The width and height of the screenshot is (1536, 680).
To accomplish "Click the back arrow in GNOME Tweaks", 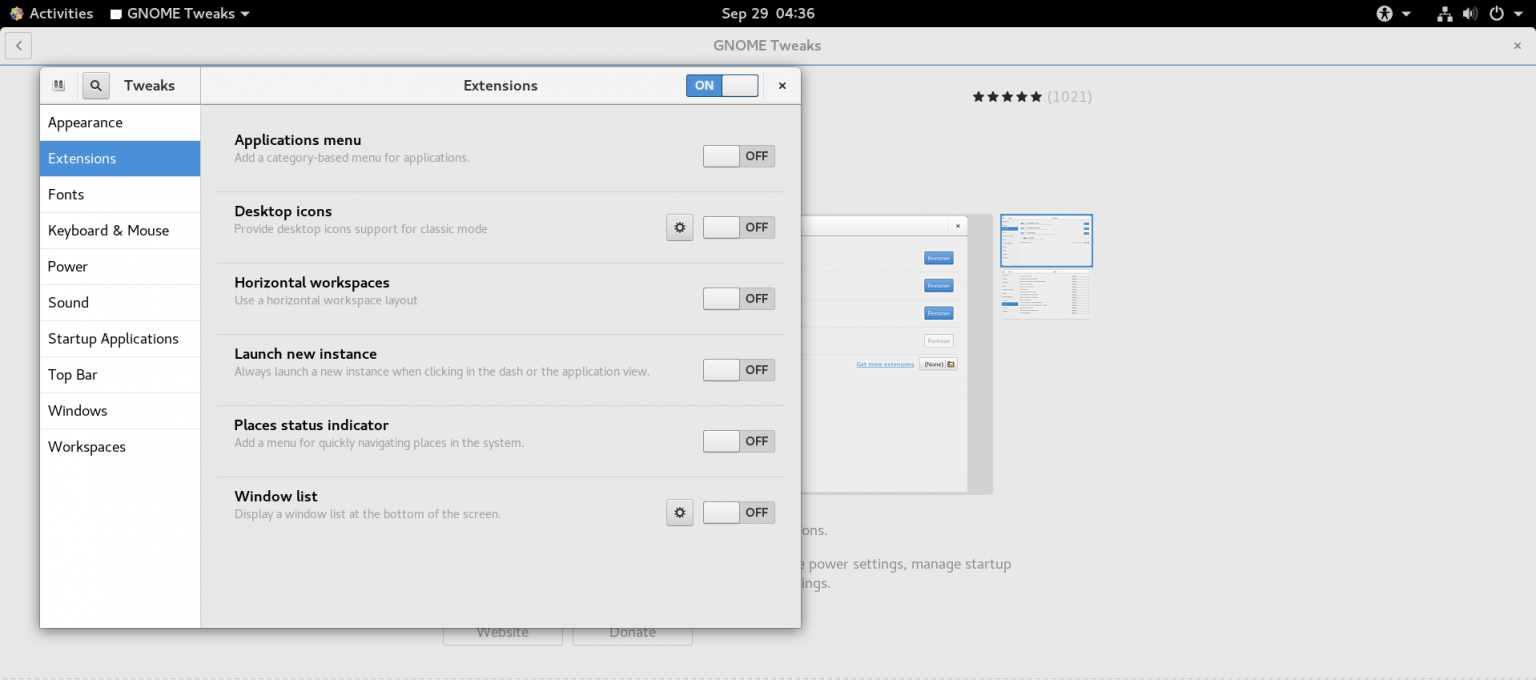I will 18,45.
